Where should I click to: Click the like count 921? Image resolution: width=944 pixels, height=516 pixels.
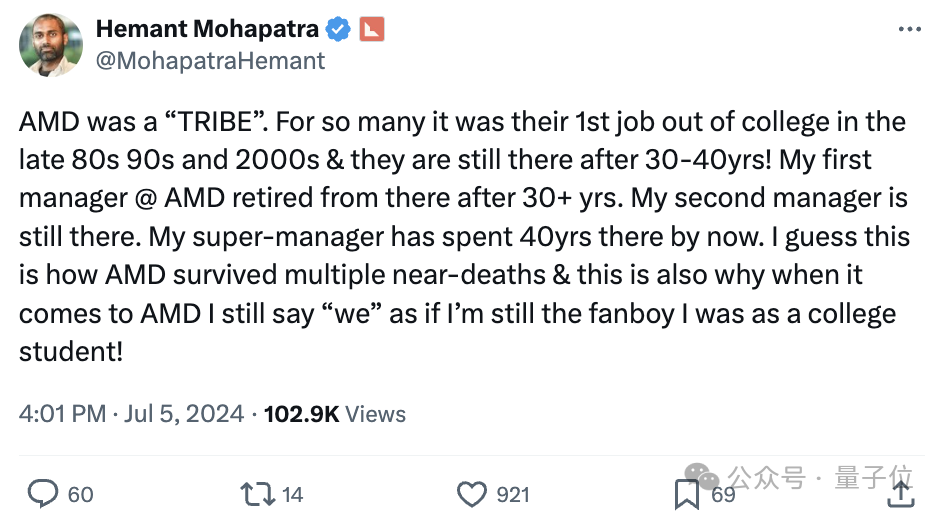513,494
